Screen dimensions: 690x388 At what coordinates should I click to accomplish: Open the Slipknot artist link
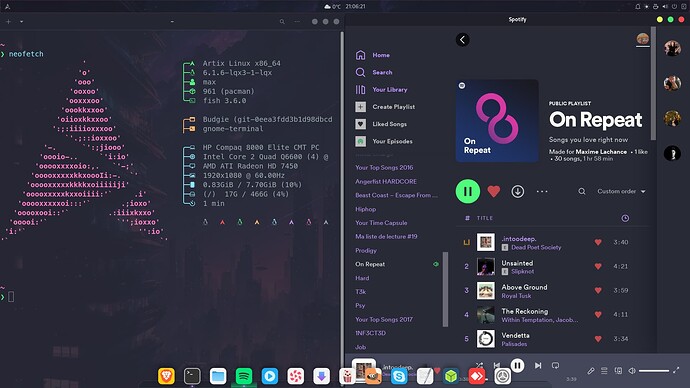[522, 272]
